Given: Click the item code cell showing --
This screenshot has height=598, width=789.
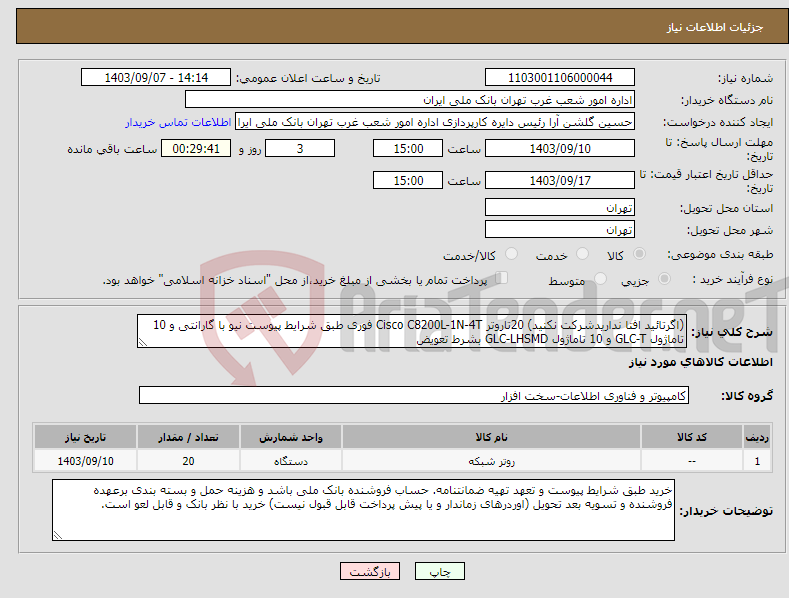Looking at the screenshot, I should [x=691, y=461].
